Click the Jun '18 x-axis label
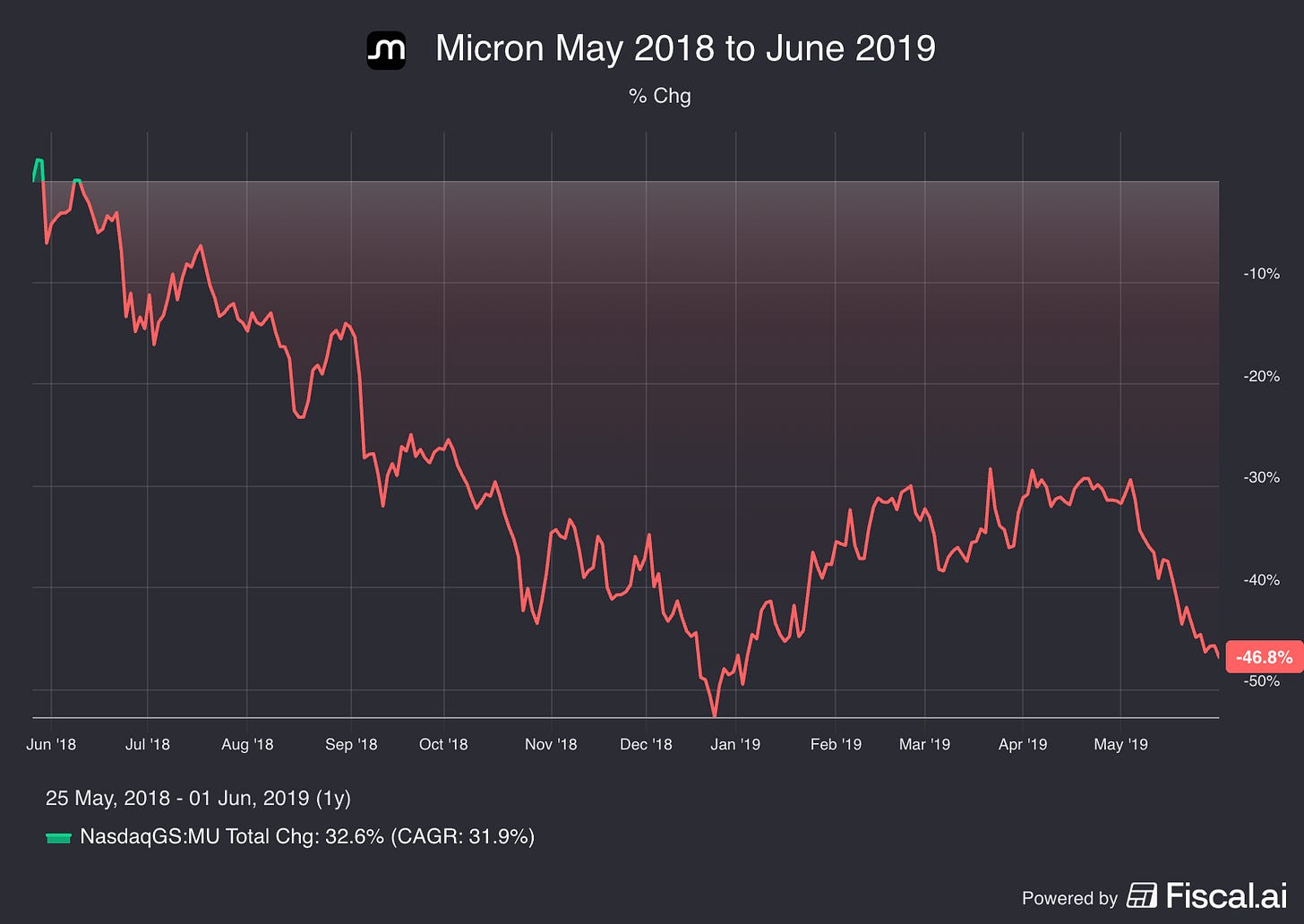This screenshot has width=1304, height=924. coord(51,744)
